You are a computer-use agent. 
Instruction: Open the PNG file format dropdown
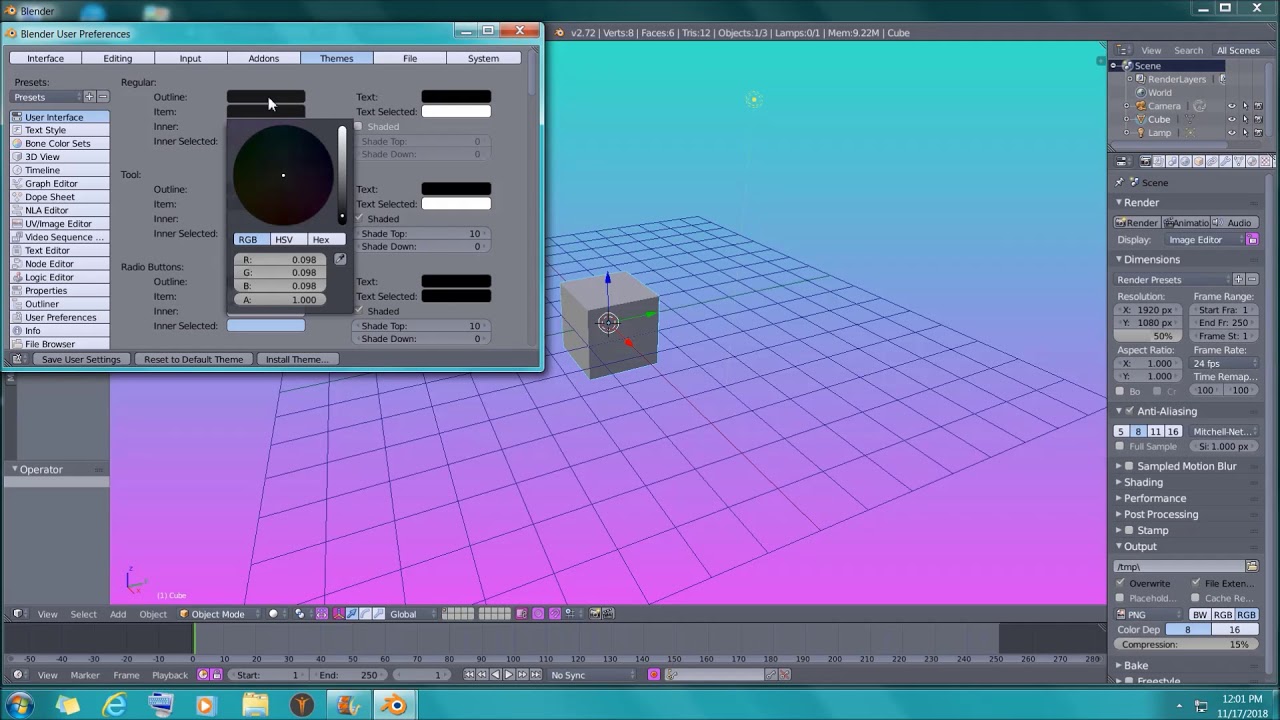[1149, 614]
